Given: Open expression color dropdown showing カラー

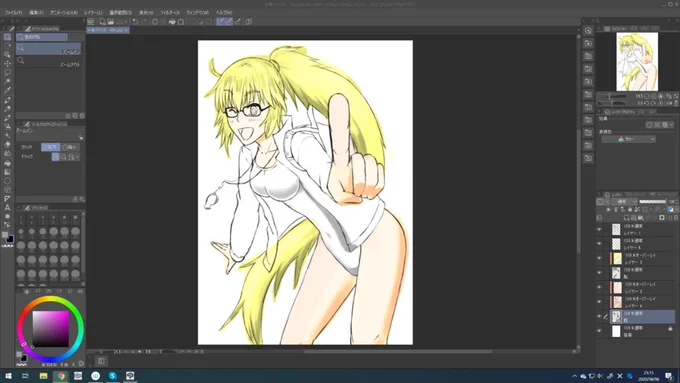Looking at the screenshot, I should click(628, 139).
